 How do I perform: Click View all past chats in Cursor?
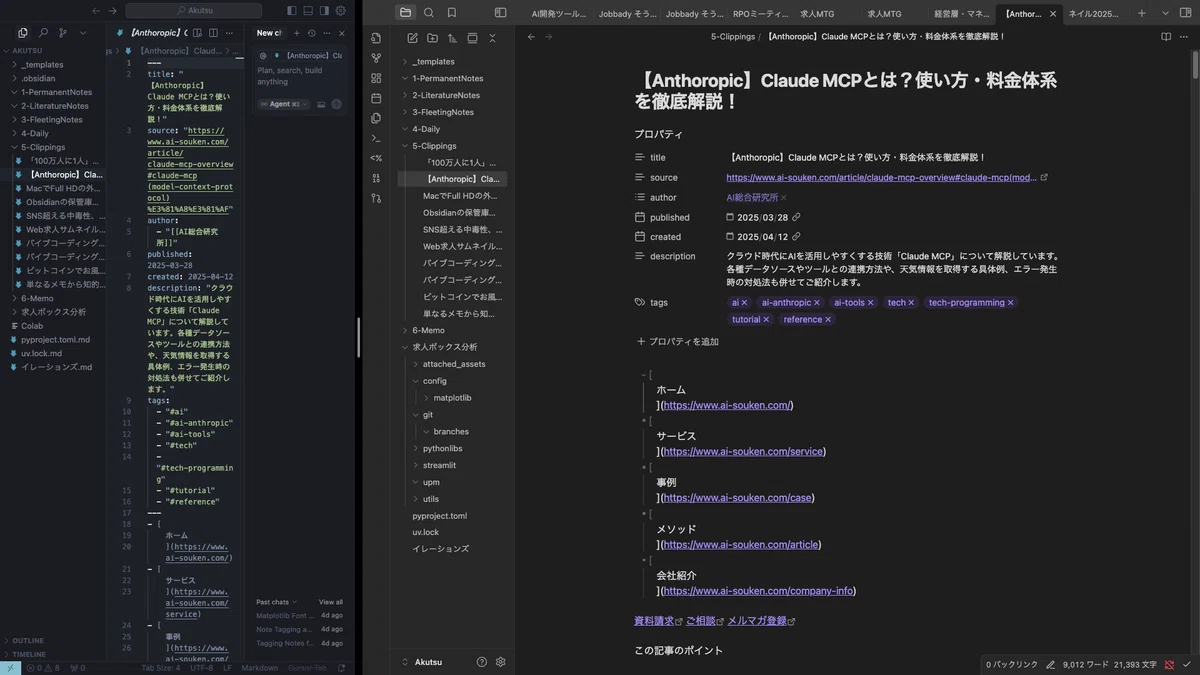(331, 602)
